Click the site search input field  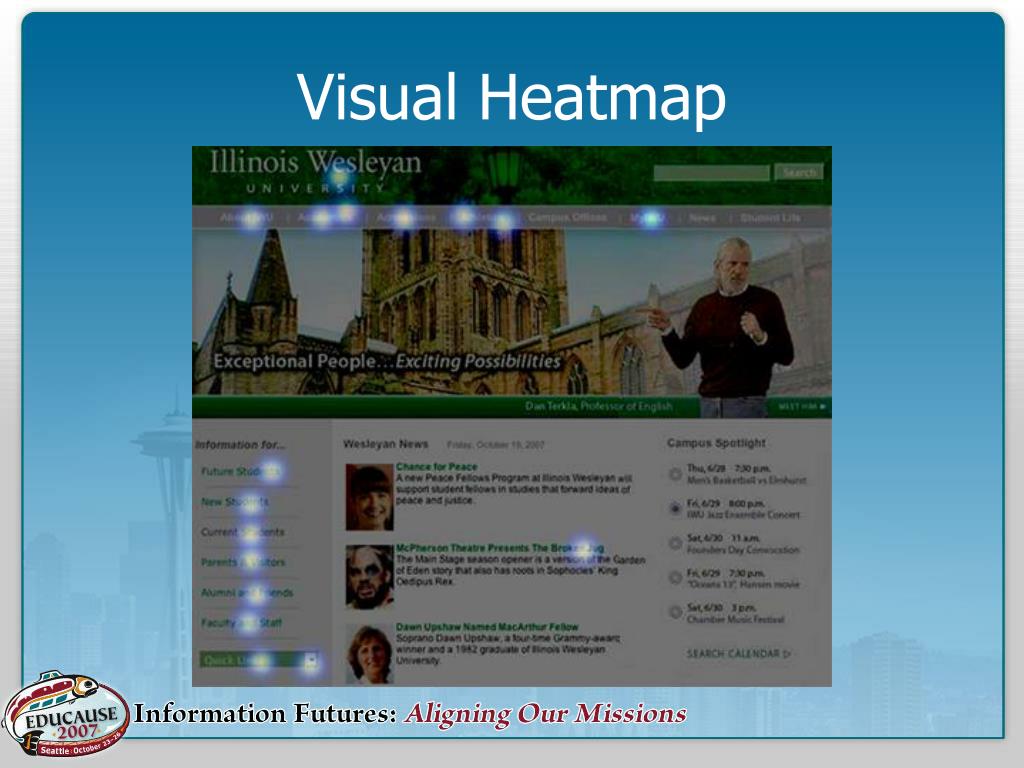point(711,172)
